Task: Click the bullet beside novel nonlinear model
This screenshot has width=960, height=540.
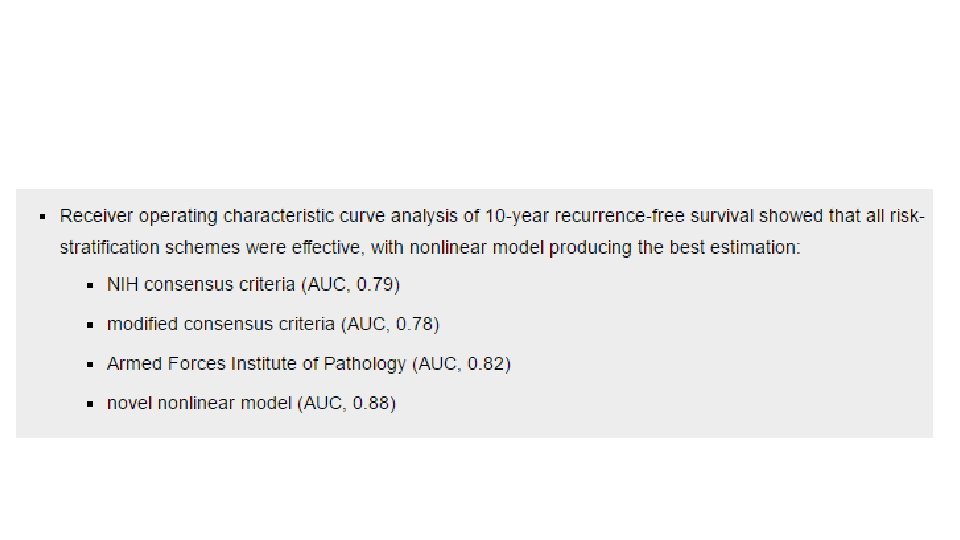Action: click(x=90, y=404)
